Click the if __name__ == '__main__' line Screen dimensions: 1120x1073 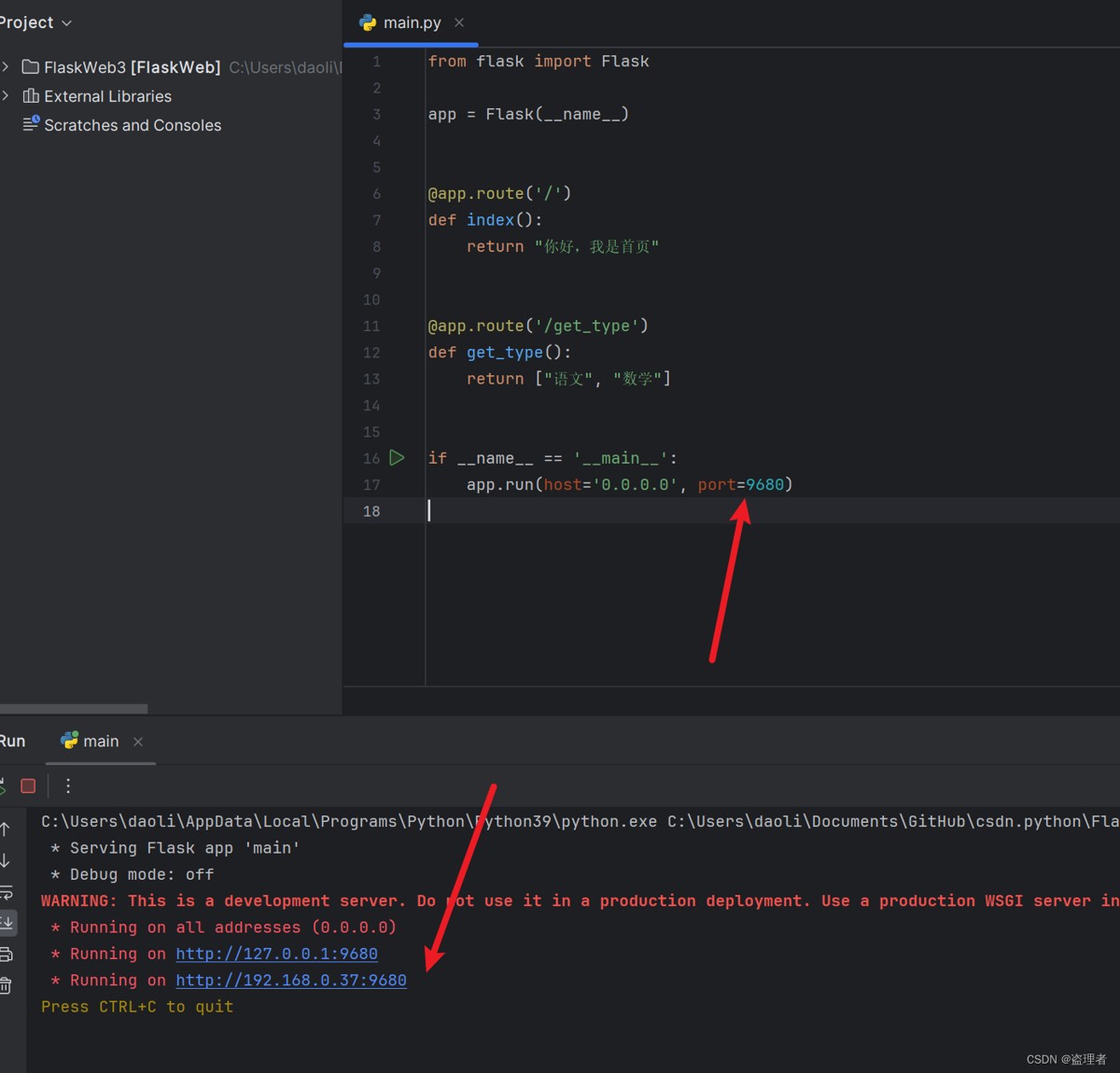553,458
